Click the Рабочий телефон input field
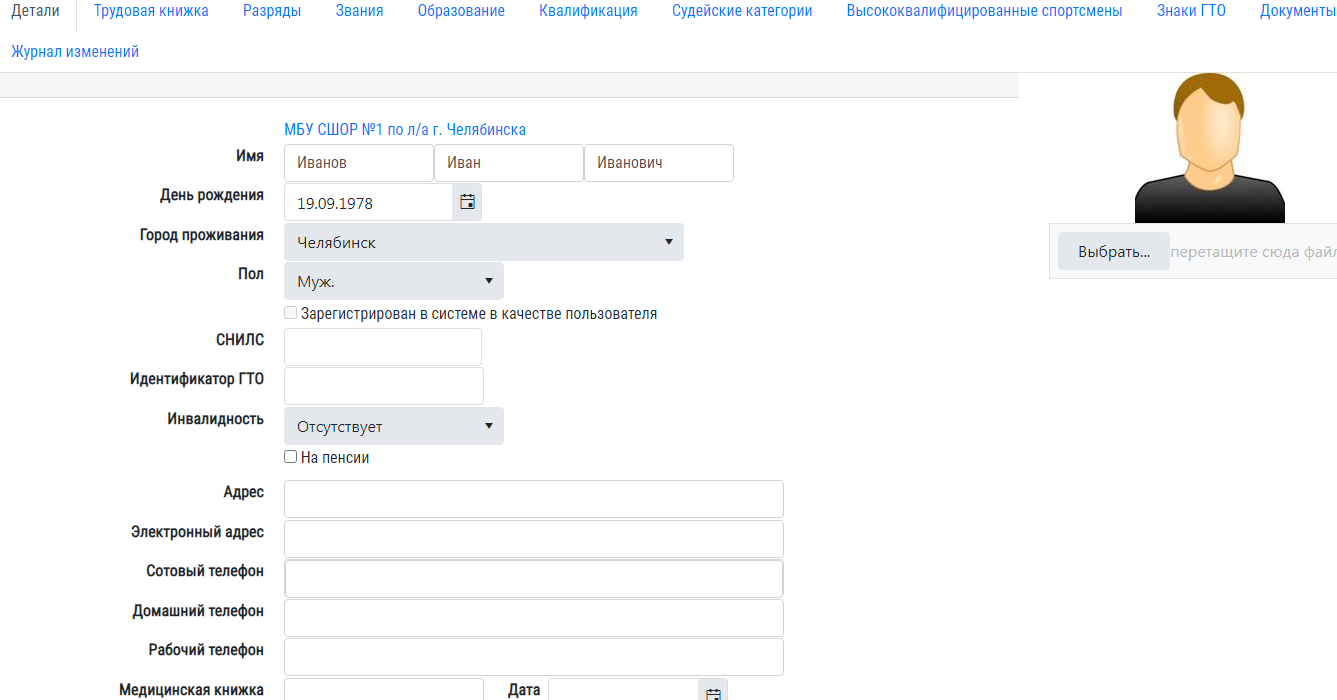Screen dimensions: 1337x700 pyautogui.click(x=534, y=657)
